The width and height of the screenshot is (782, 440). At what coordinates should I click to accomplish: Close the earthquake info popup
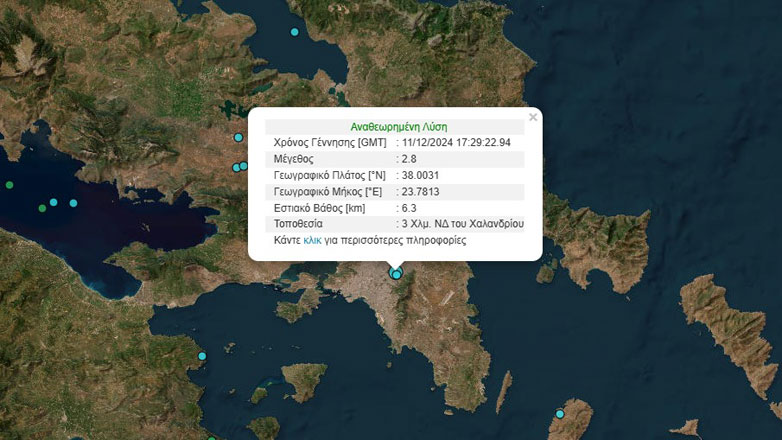tap(533, 117)
